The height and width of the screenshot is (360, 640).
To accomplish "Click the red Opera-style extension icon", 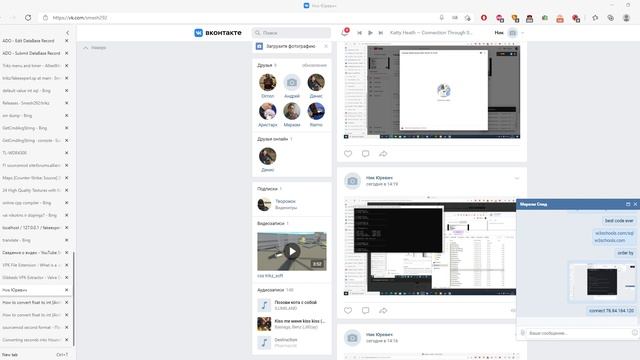I will pyautogui.click(x=484, y=18).
